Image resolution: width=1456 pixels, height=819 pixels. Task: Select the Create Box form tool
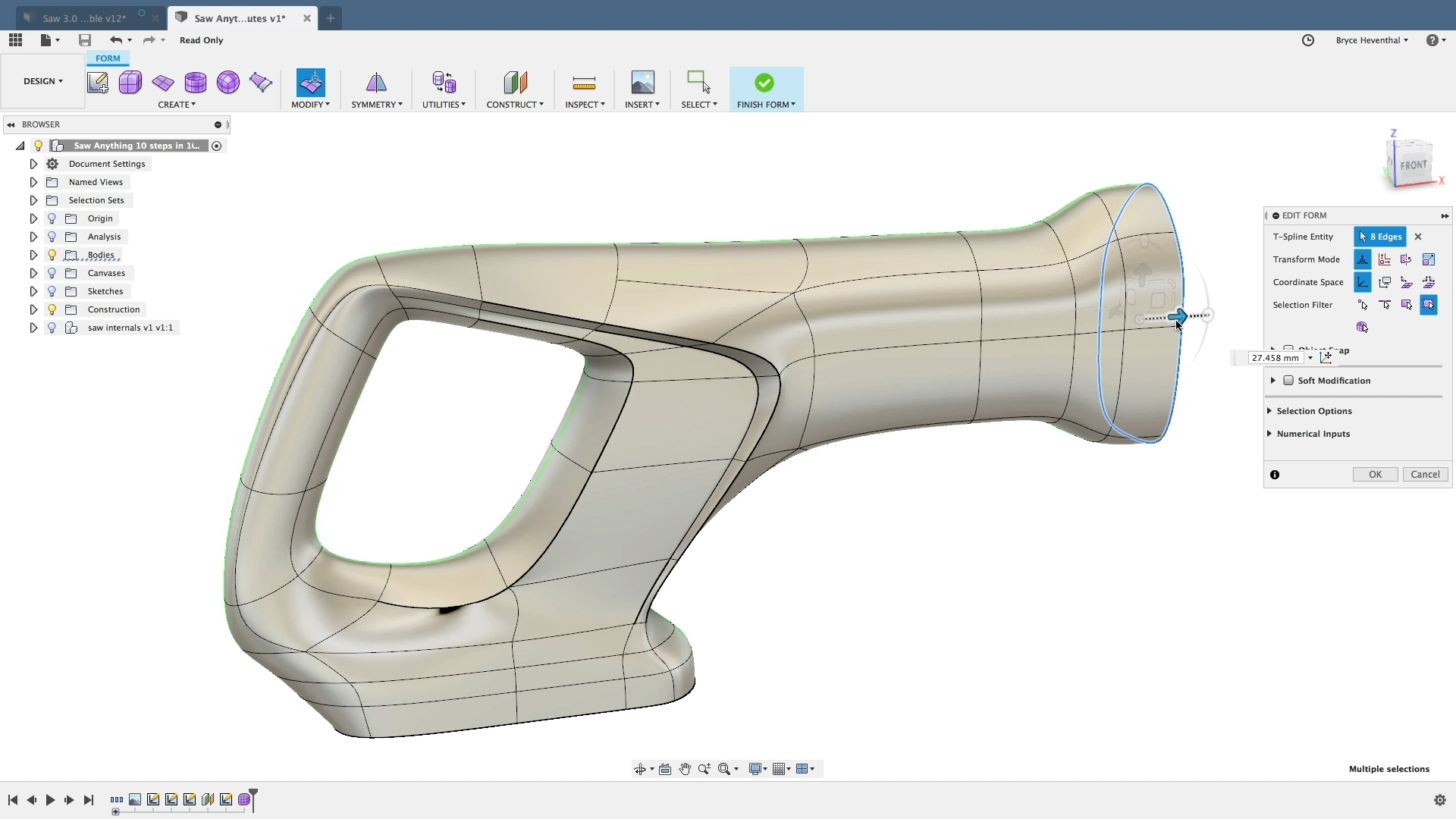tap(130, 82)
